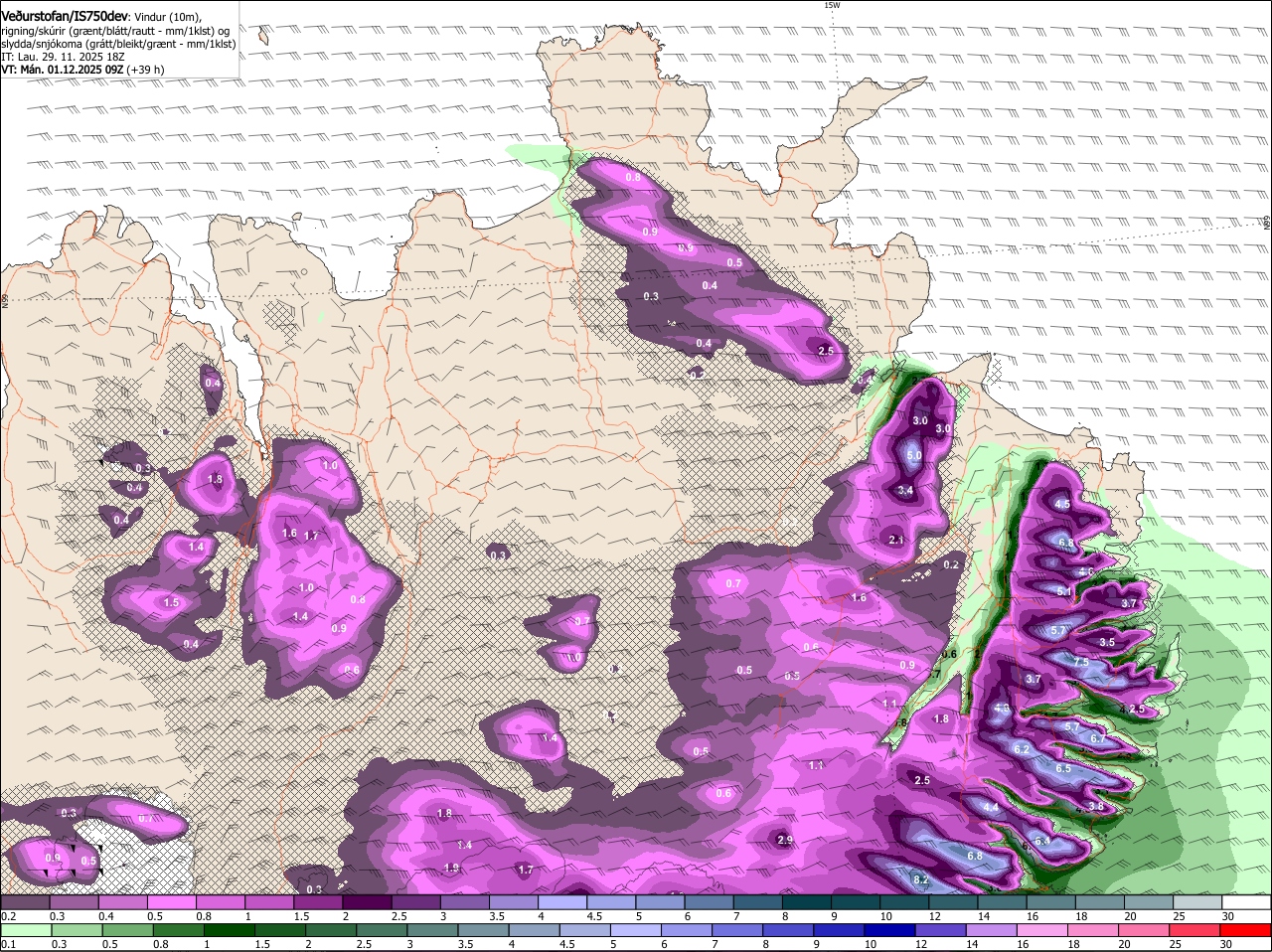Click the '30' label in lower legend row
The image size is (1272, 952).
tap(1225, 943)
